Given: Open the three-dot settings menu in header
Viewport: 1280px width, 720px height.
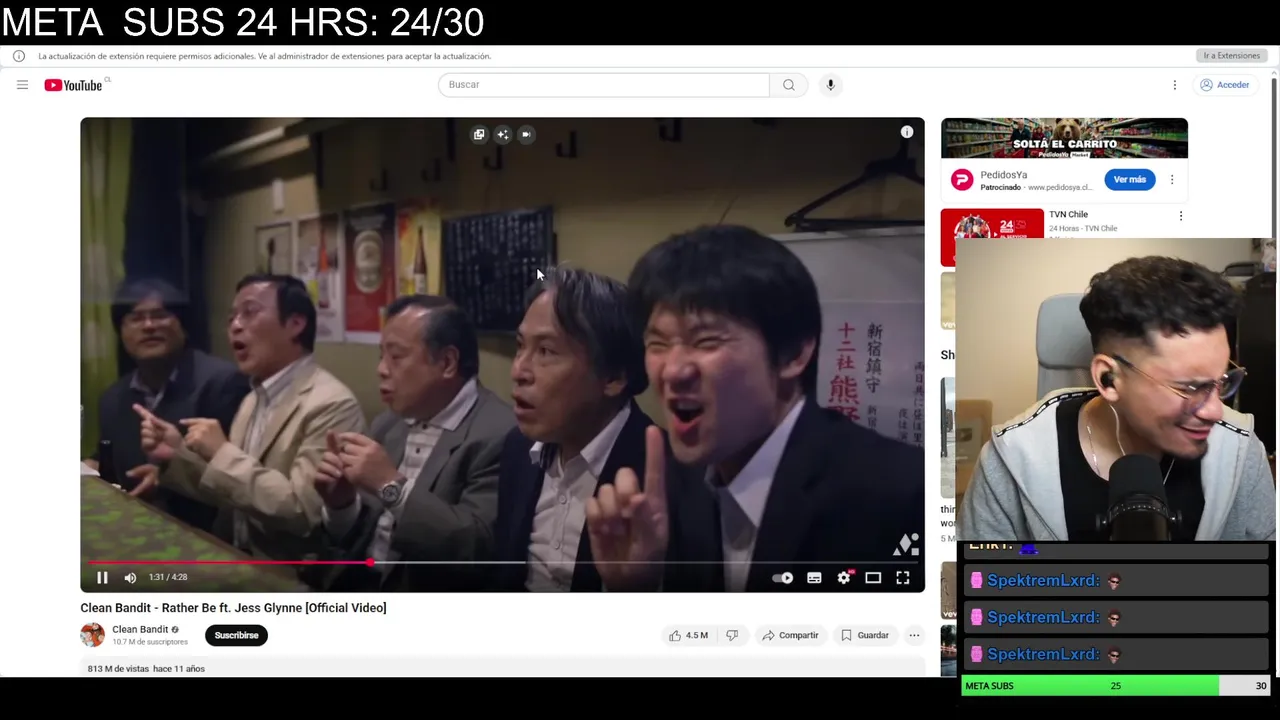Looking at the screenshot, I should [x=1175, y=85].
